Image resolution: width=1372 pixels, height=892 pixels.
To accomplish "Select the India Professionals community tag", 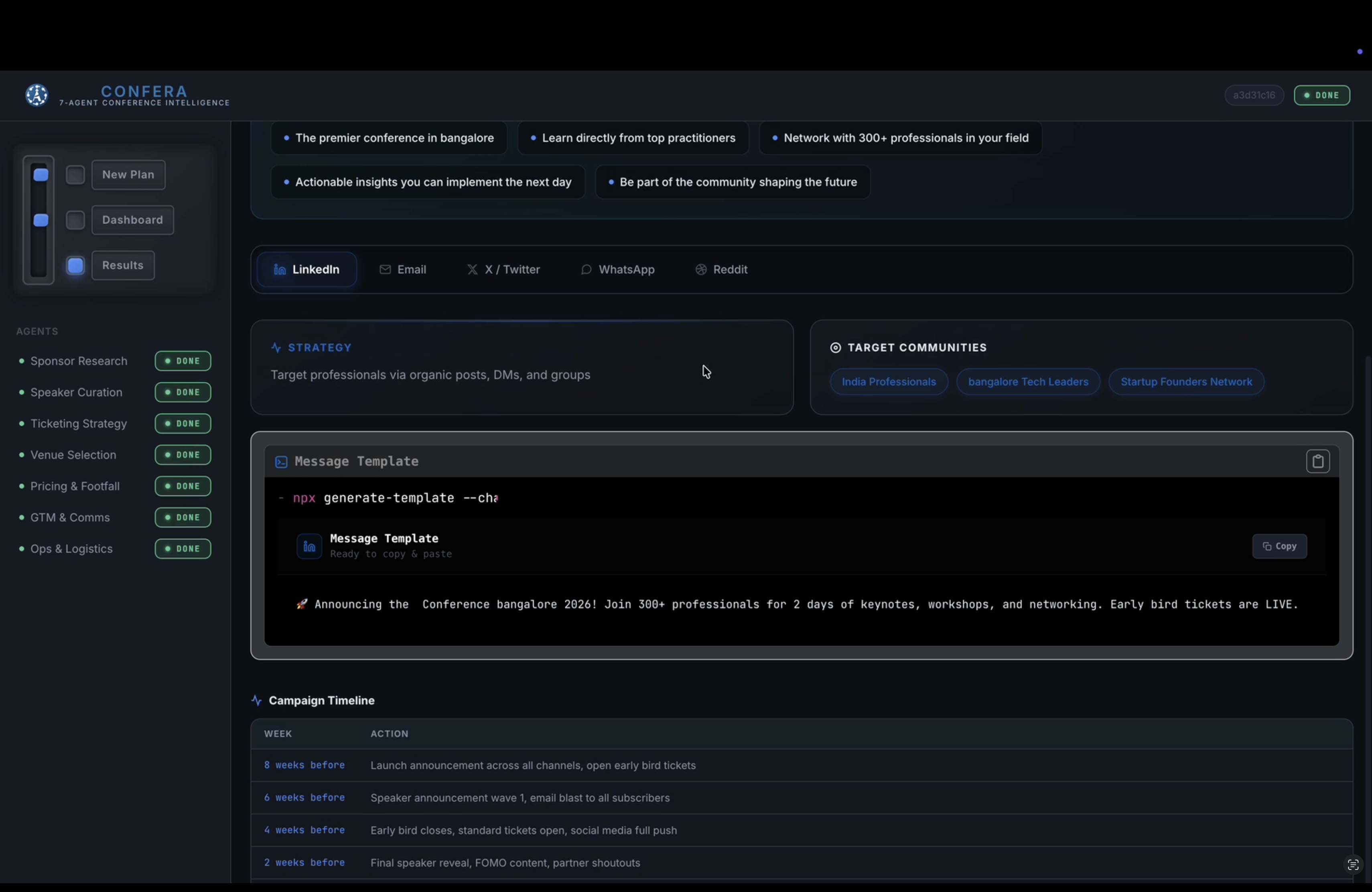I will point(888,382).
